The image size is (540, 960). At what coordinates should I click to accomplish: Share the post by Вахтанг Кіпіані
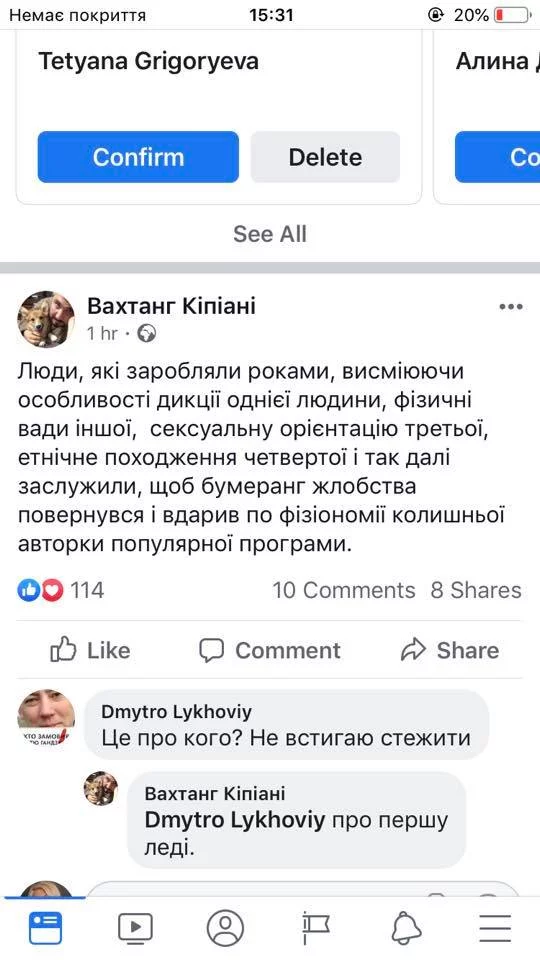[x=450, y=650]
